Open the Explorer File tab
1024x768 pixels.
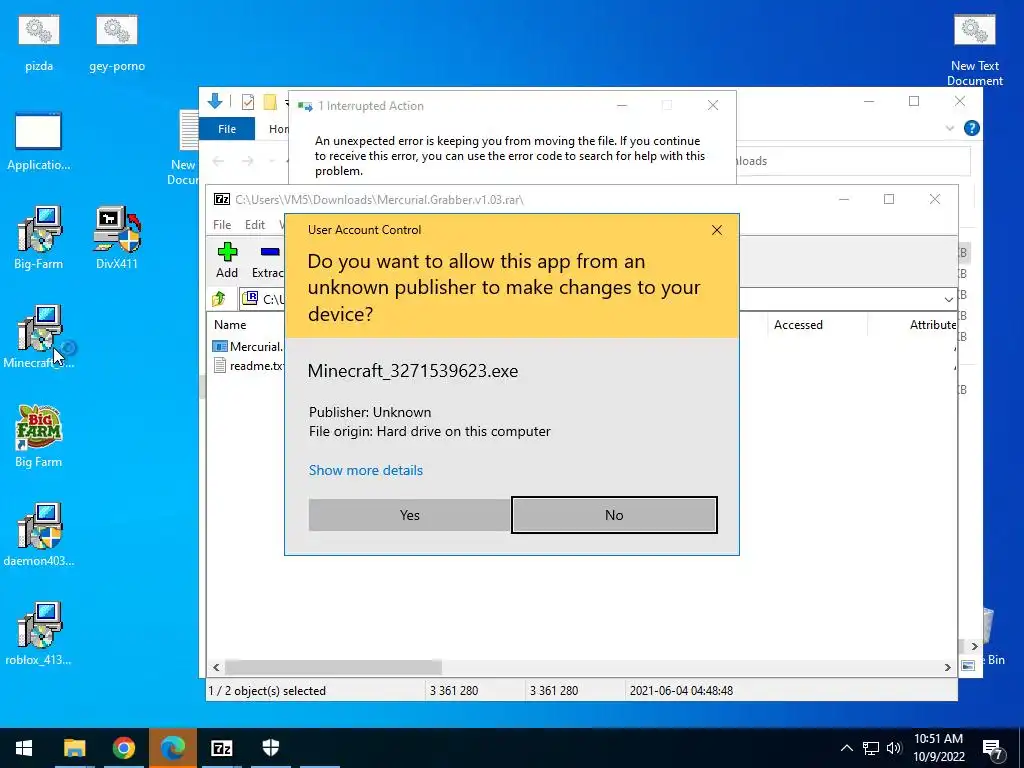[x=227, y=129]
